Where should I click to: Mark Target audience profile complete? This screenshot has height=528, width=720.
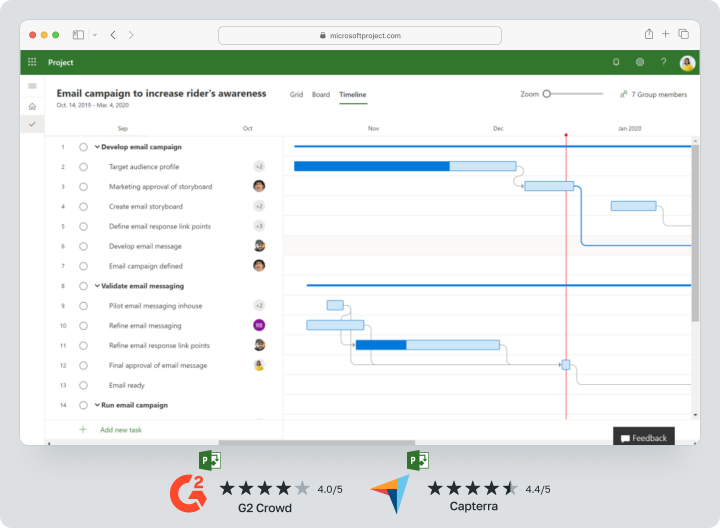pyautogui.click(x=83, y=167)
